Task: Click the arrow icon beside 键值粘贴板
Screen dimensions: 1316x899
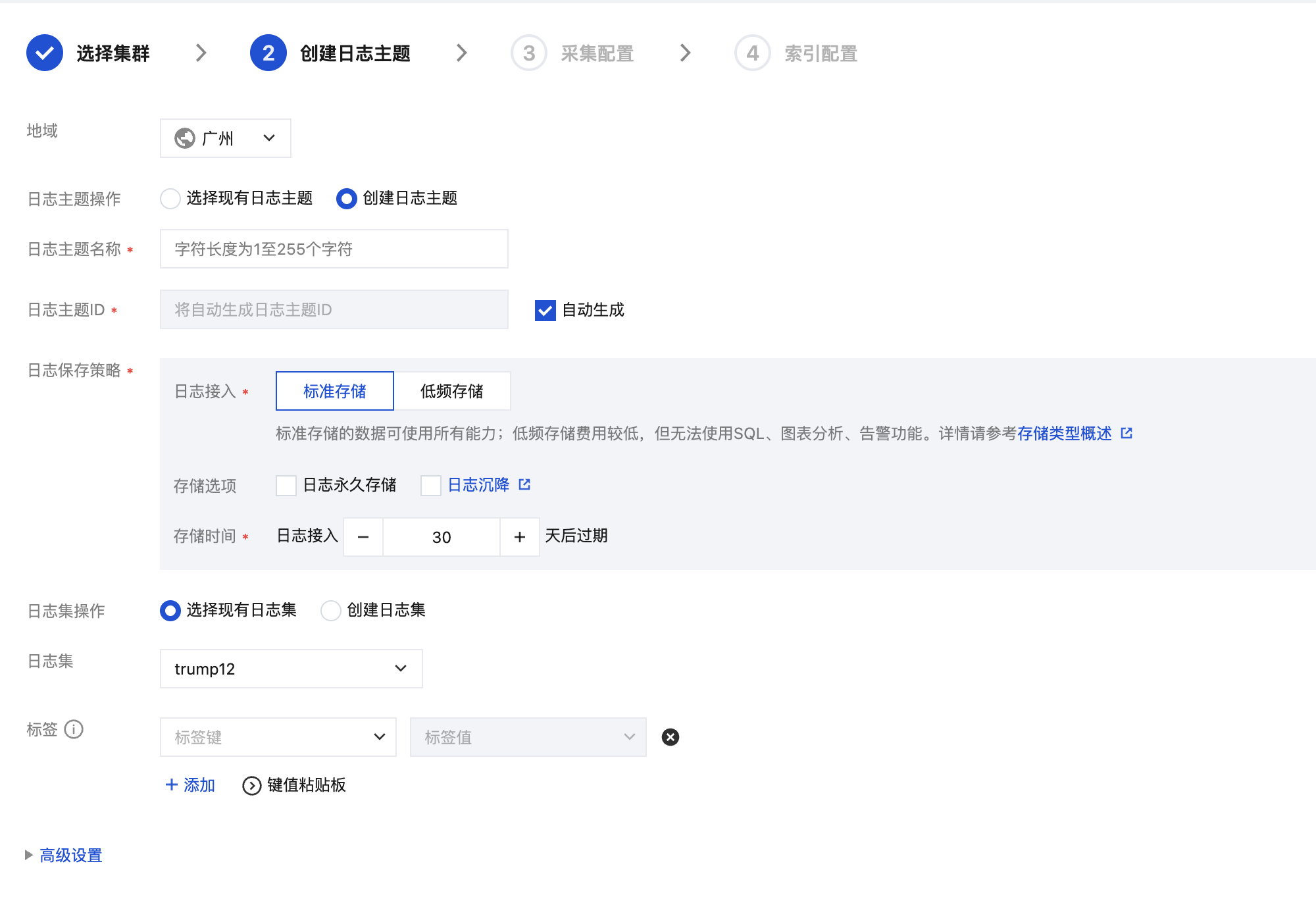Action: coord(251,785)
